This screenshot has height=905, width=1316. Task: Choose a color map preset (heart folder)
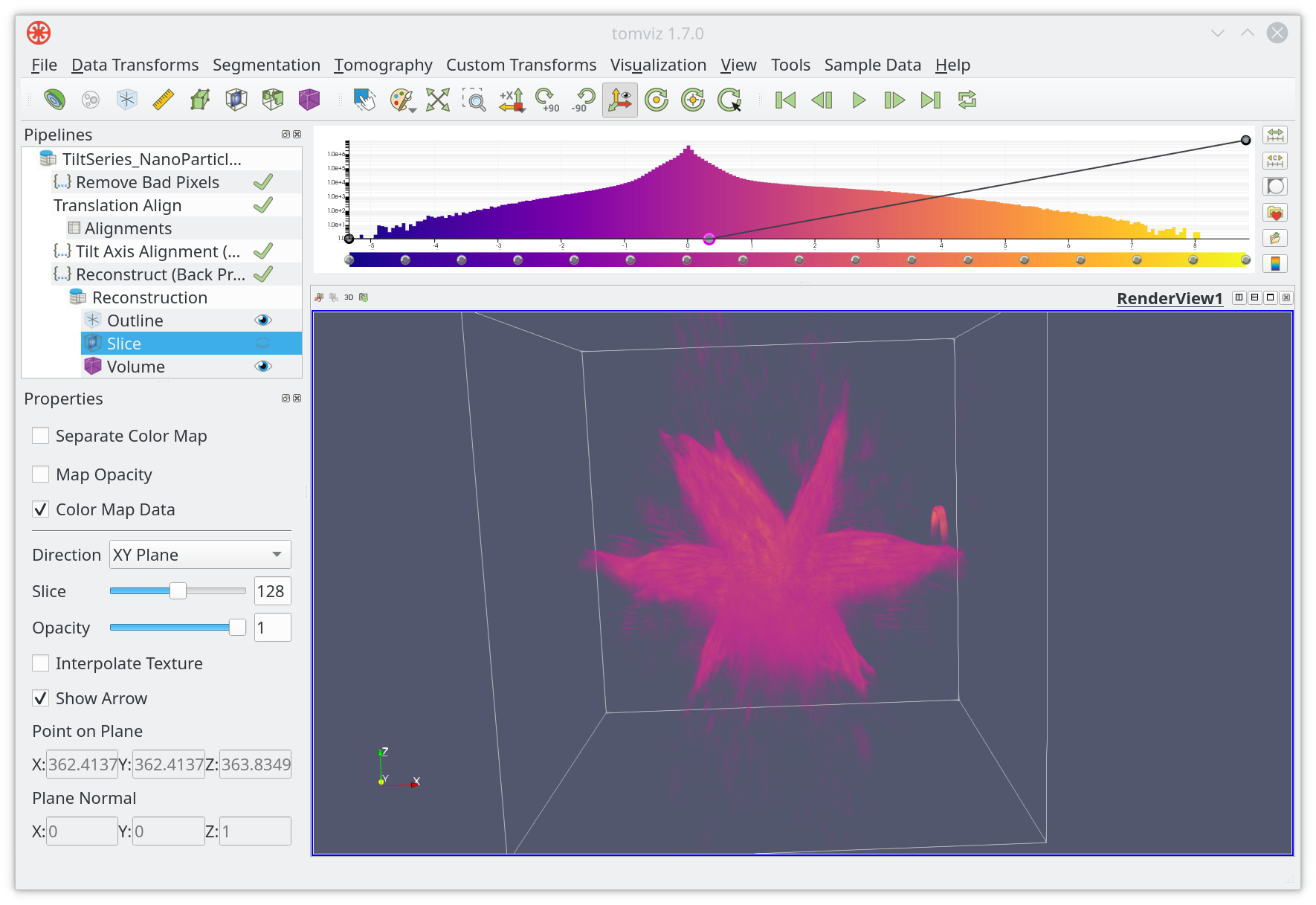point(1275,213)
